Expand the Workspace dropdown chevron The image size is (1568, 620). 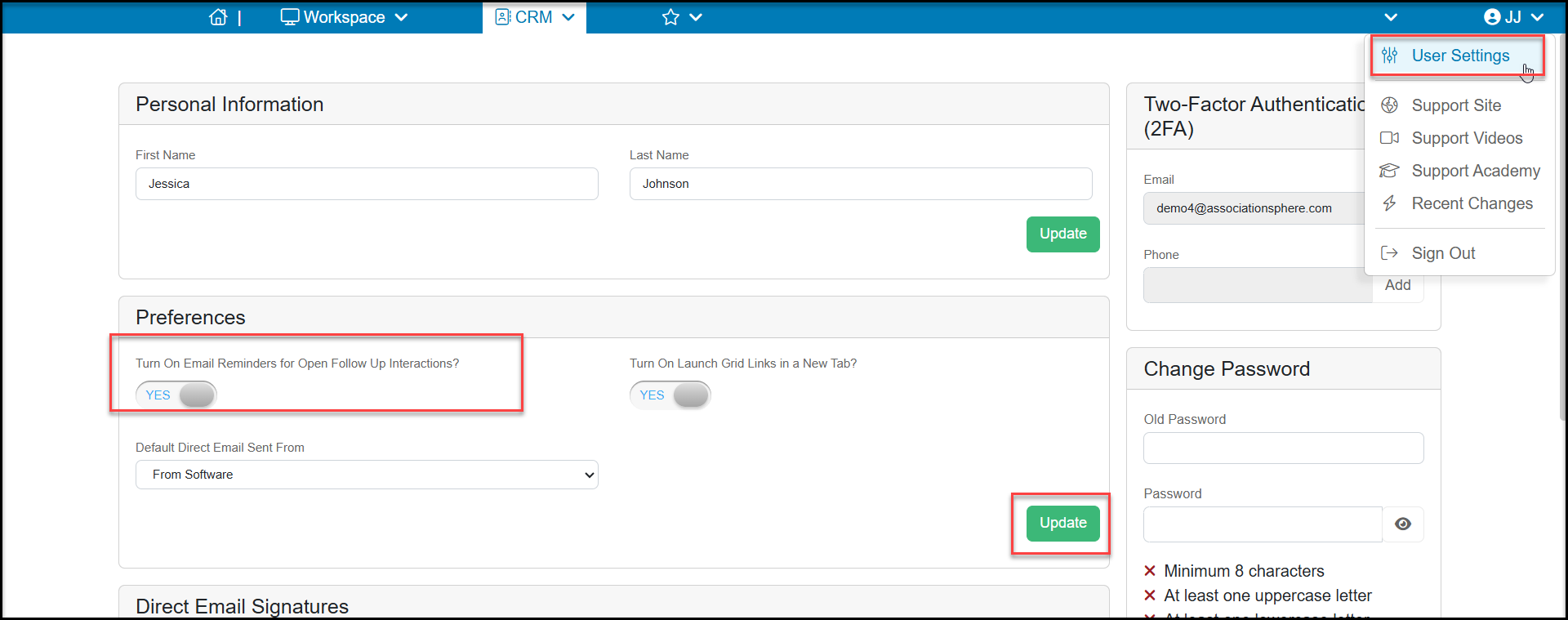(x=401, y=17)
